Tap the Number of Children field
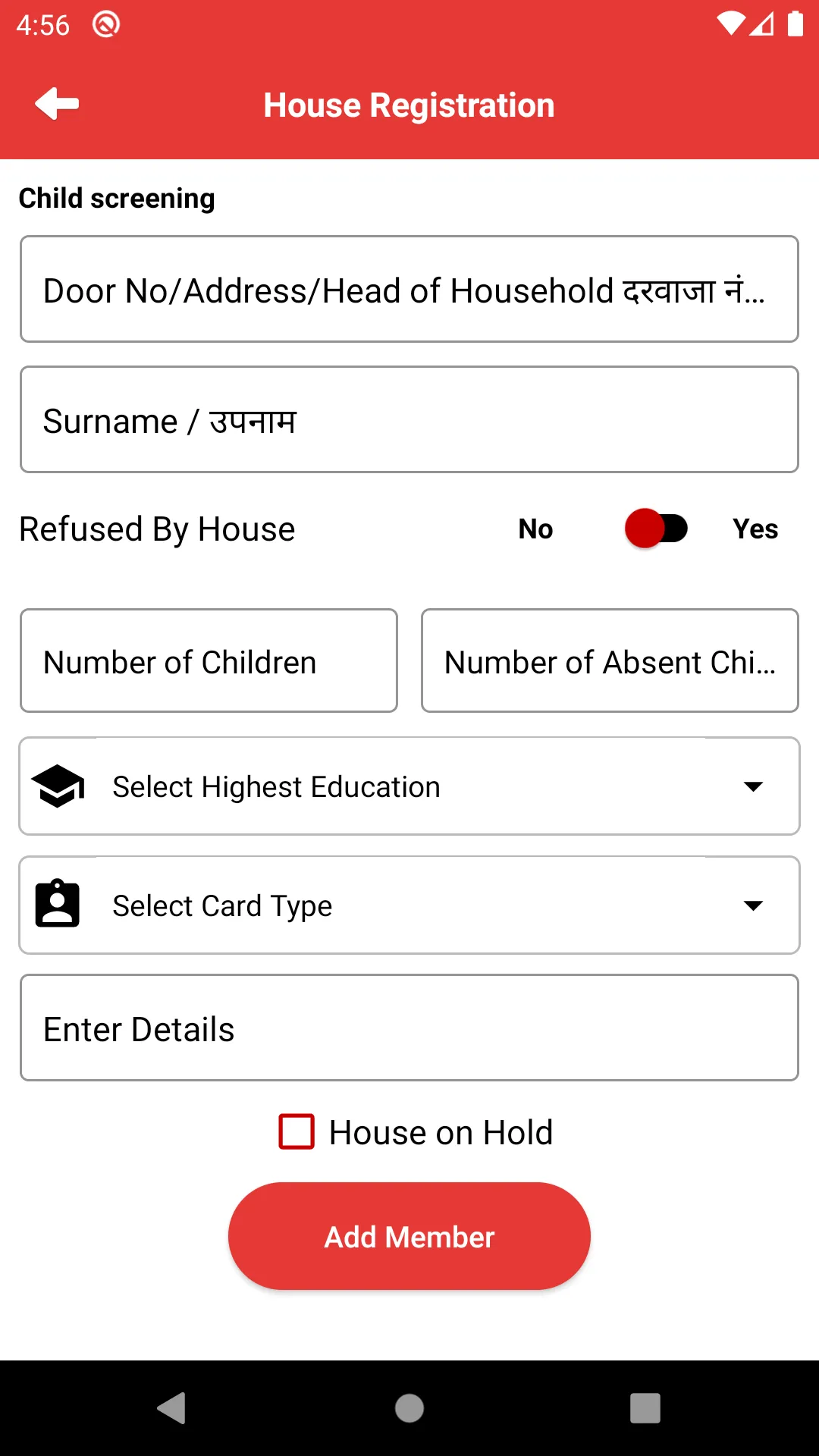The width and height of the screenshot is (819, 1456). [x=209, y=661]
